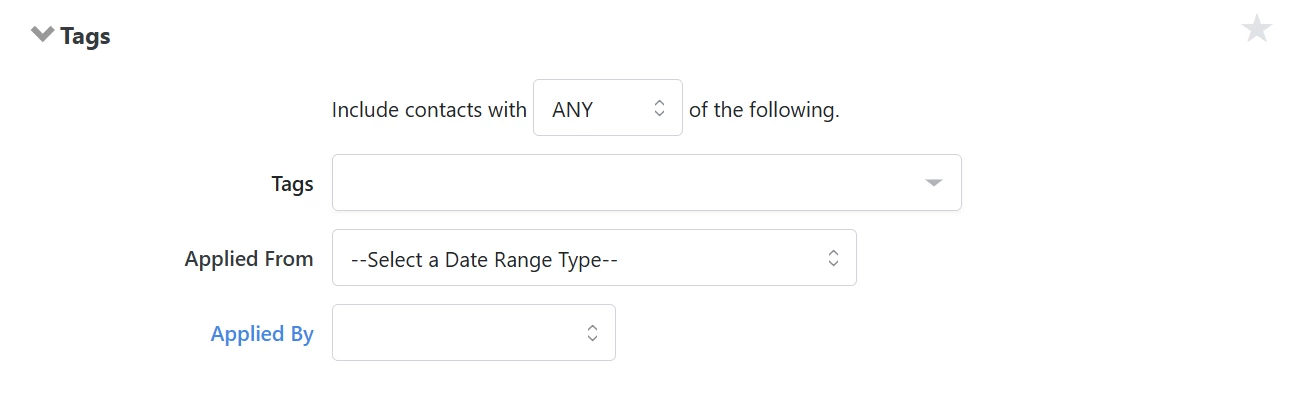Click the Applied From label
Screen dimensions: 1303x400
(249, 259)
